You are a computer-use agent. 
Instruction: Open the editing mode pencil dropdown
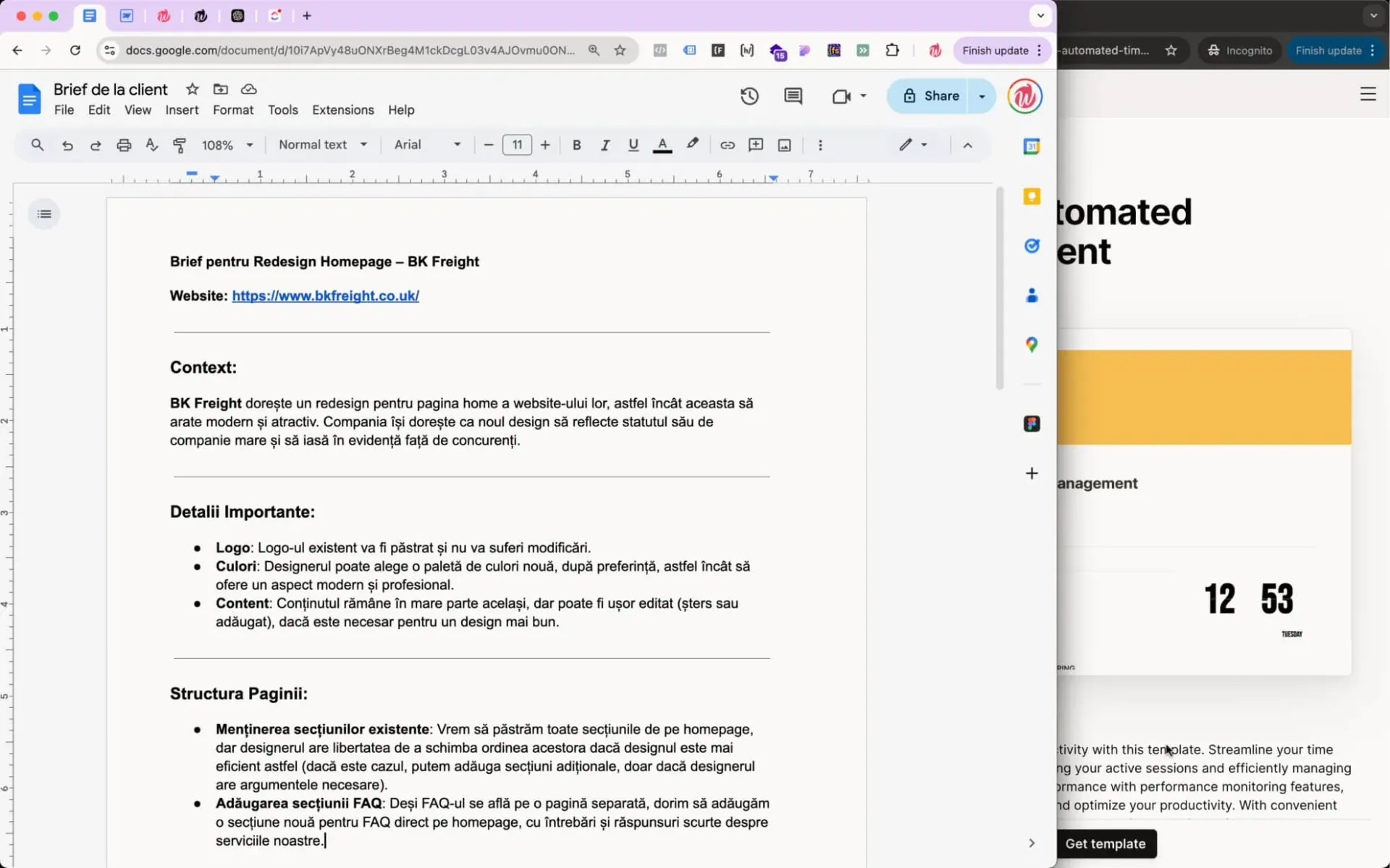click(x=913, y=145)
